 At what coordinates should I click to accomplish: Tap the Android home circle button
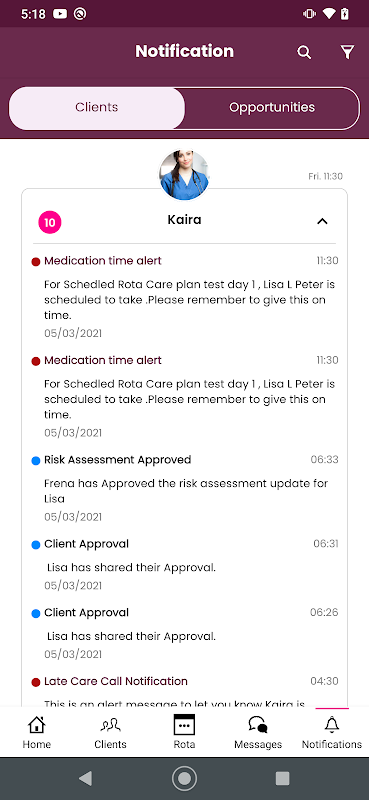pos(184,778)
